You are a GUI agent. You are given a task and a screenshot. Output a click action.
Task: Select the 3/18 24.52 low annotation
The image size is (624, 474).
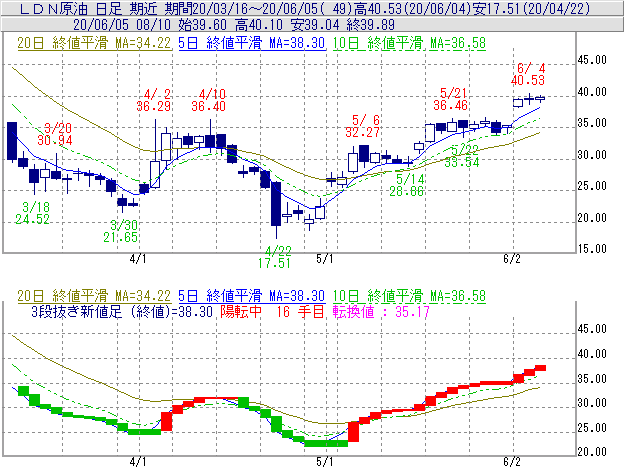(x=33, y=213)
